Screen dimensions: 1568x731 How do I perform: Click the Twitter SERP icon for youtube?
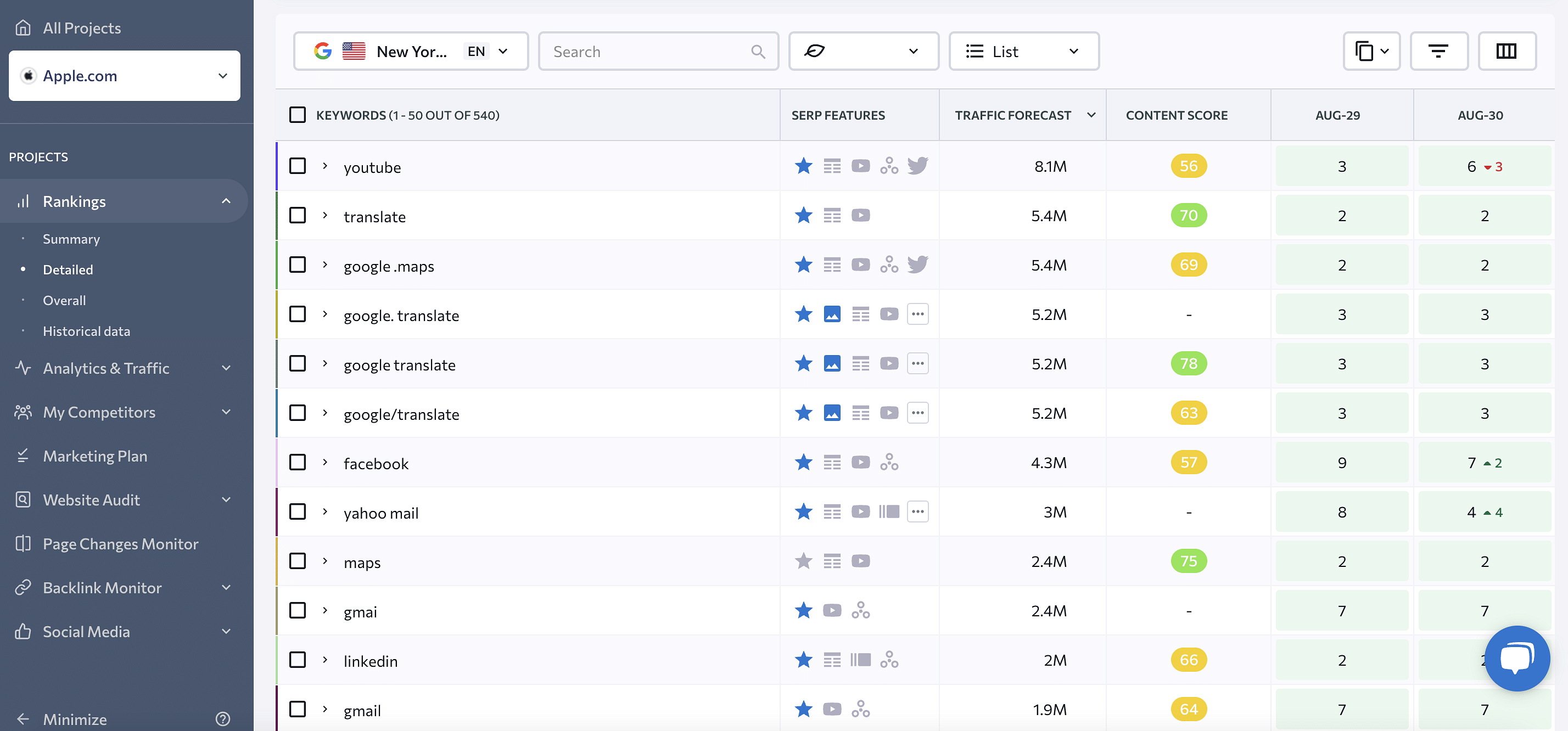pyautogui.click(x=917, y=166)
